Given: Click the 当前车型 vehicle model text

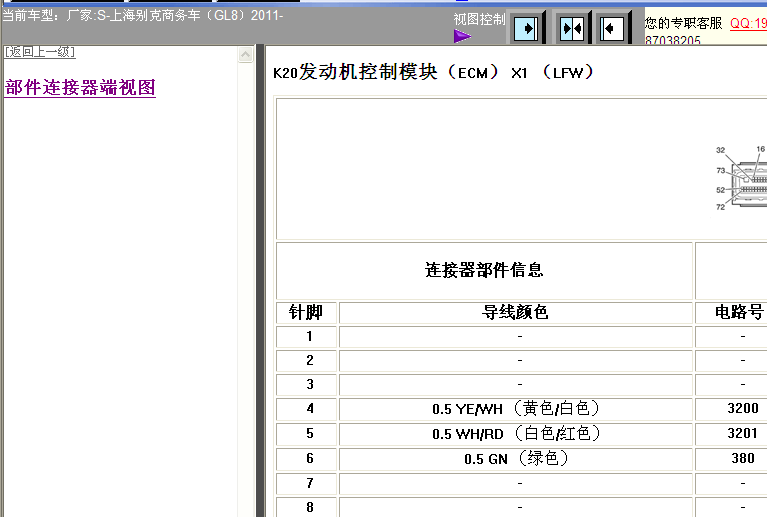Looking at the screenshot, I should [143, 16].
